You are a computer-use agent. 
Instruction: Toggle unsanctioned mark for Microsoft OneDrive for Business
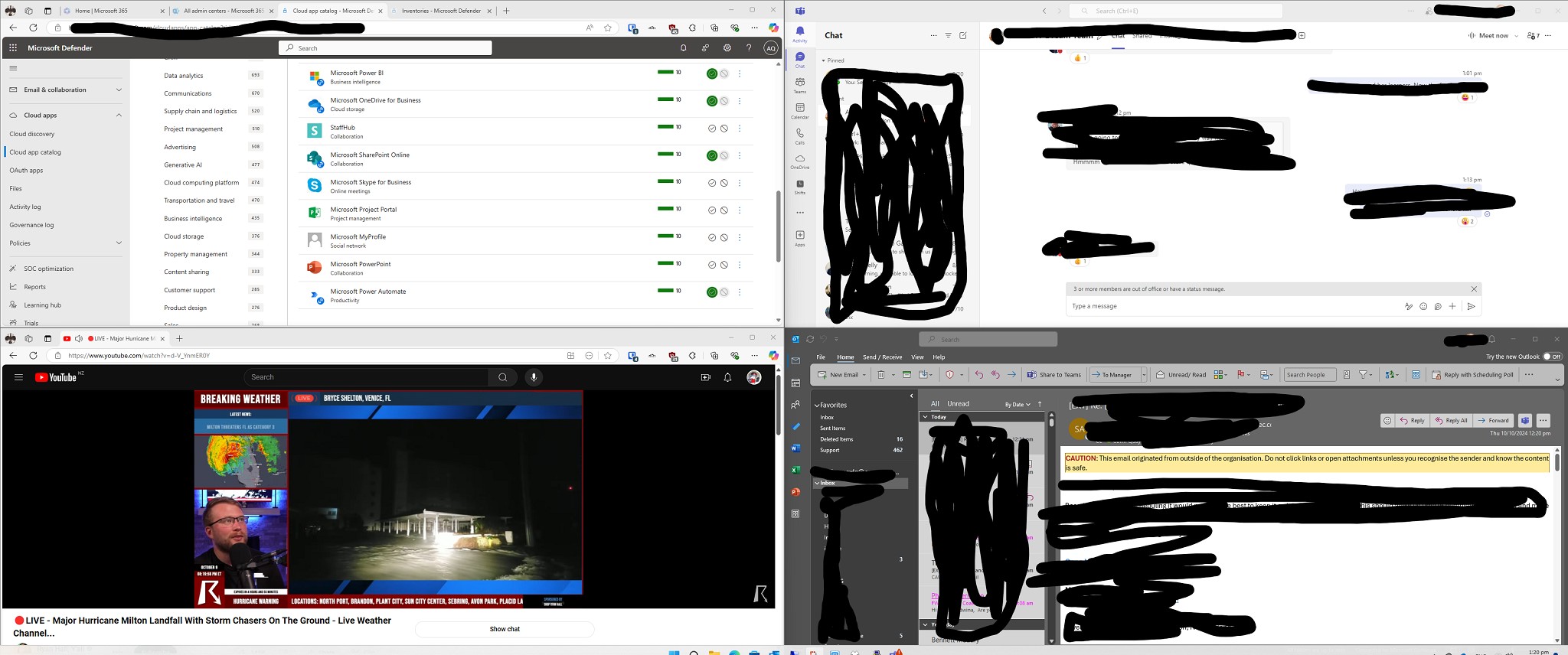724,101
